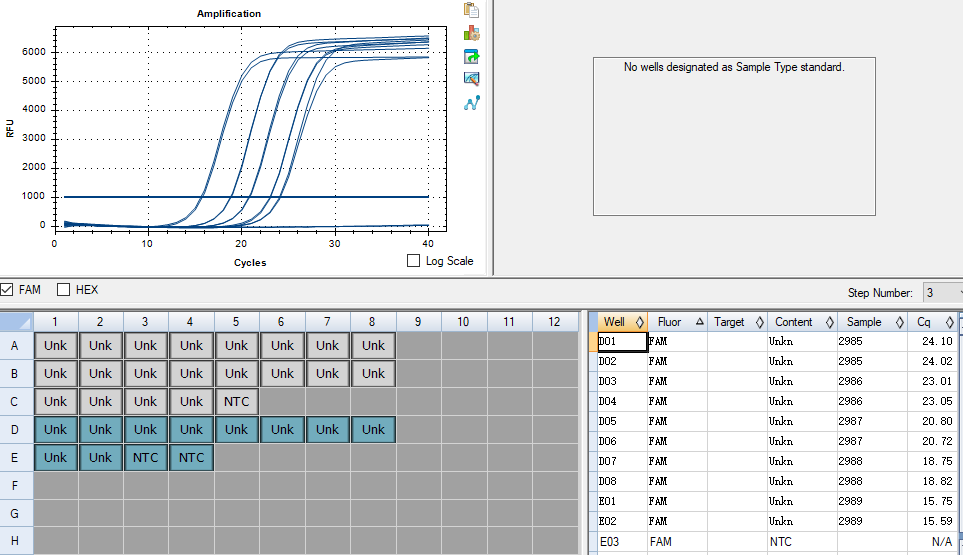This screenshot has height=555, width=963.
Task: Click Cq value 15.59
Action: point(937,521)
